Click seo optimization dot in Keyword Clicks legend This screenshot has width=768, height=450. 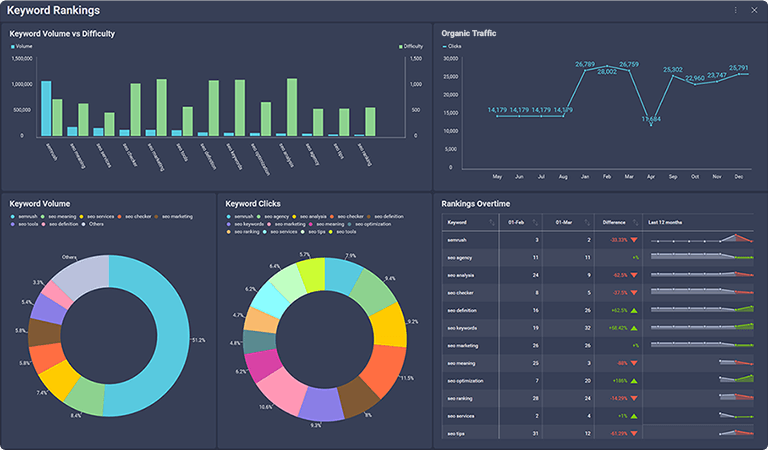pos(350,224)
